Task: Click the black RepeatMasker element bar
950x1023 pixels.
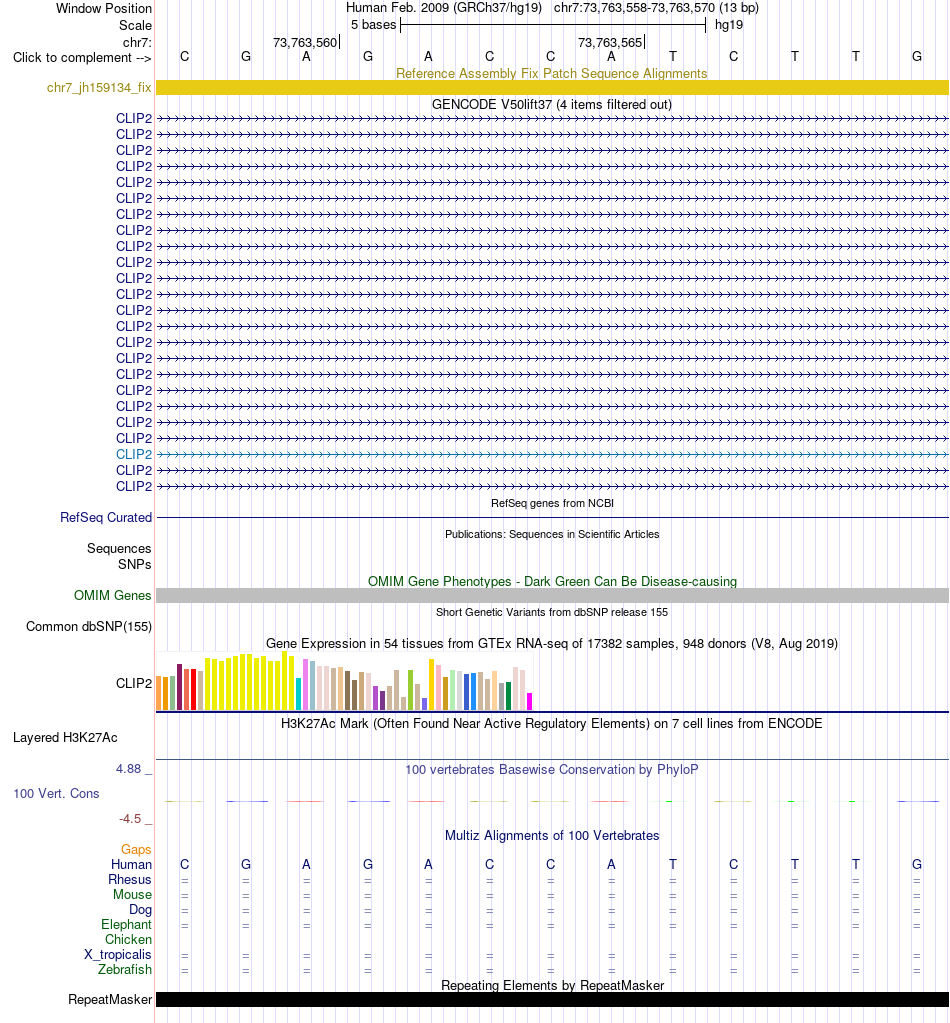Action: click(x=552, y=1000)
